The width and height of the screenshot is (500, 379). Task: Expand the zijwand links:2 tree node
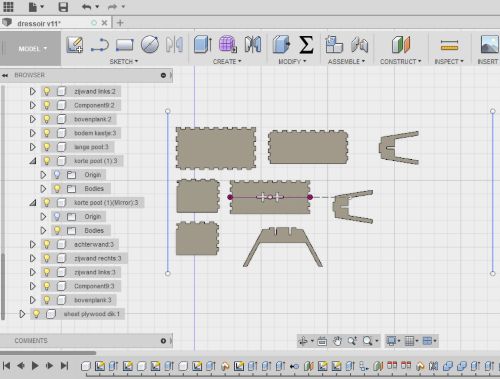(32, 91)
